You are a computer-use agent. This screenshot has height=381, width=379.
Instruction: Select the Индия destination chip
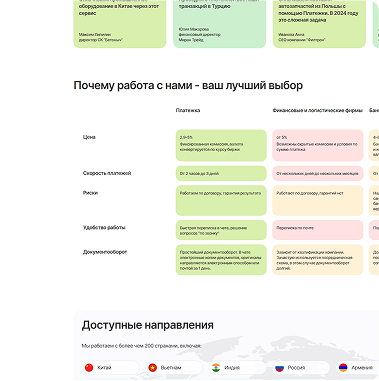pos(238,368)
